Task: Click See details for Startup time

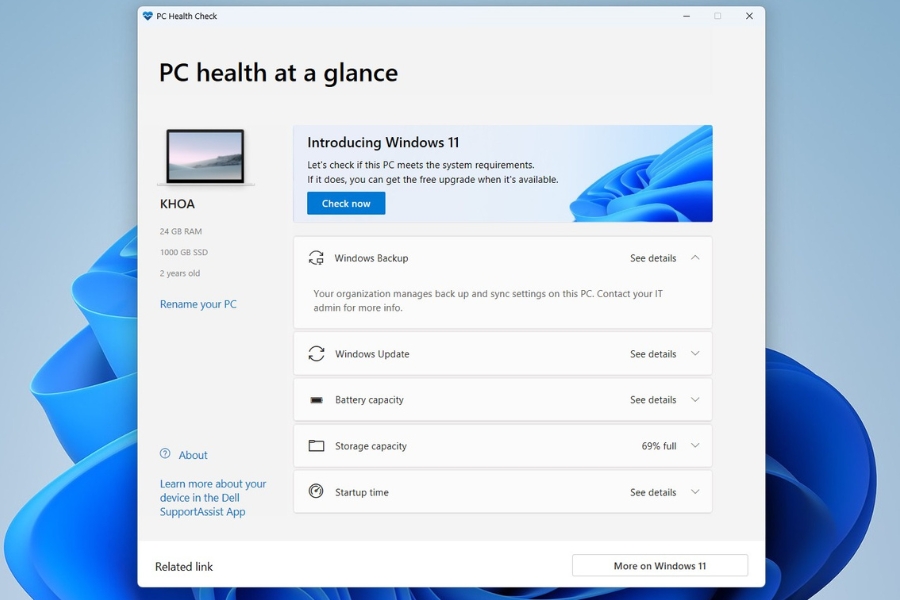Action: [653, 493]
